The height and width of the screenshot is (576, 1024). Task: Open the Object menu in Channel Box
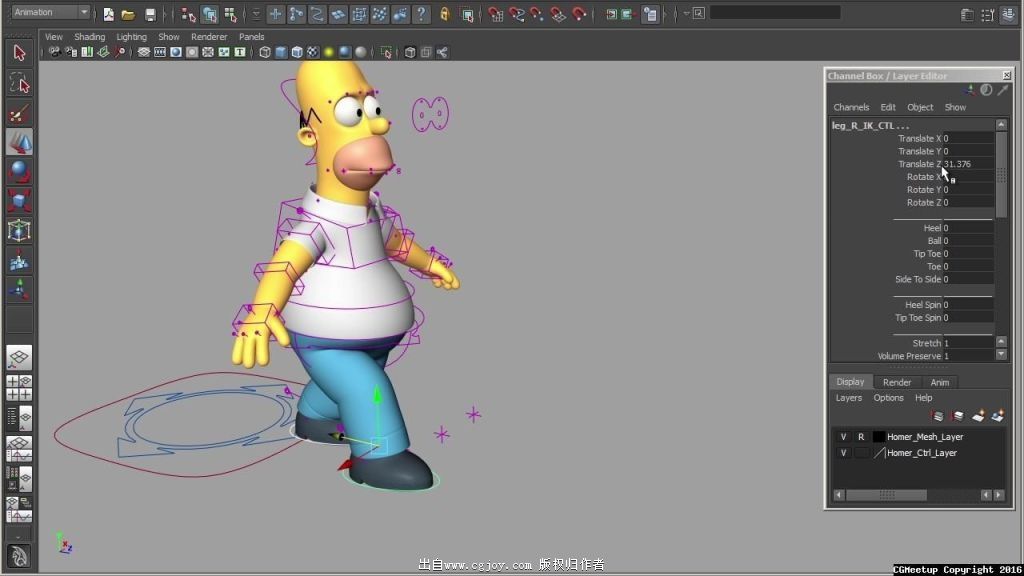[x=920, y=107]
